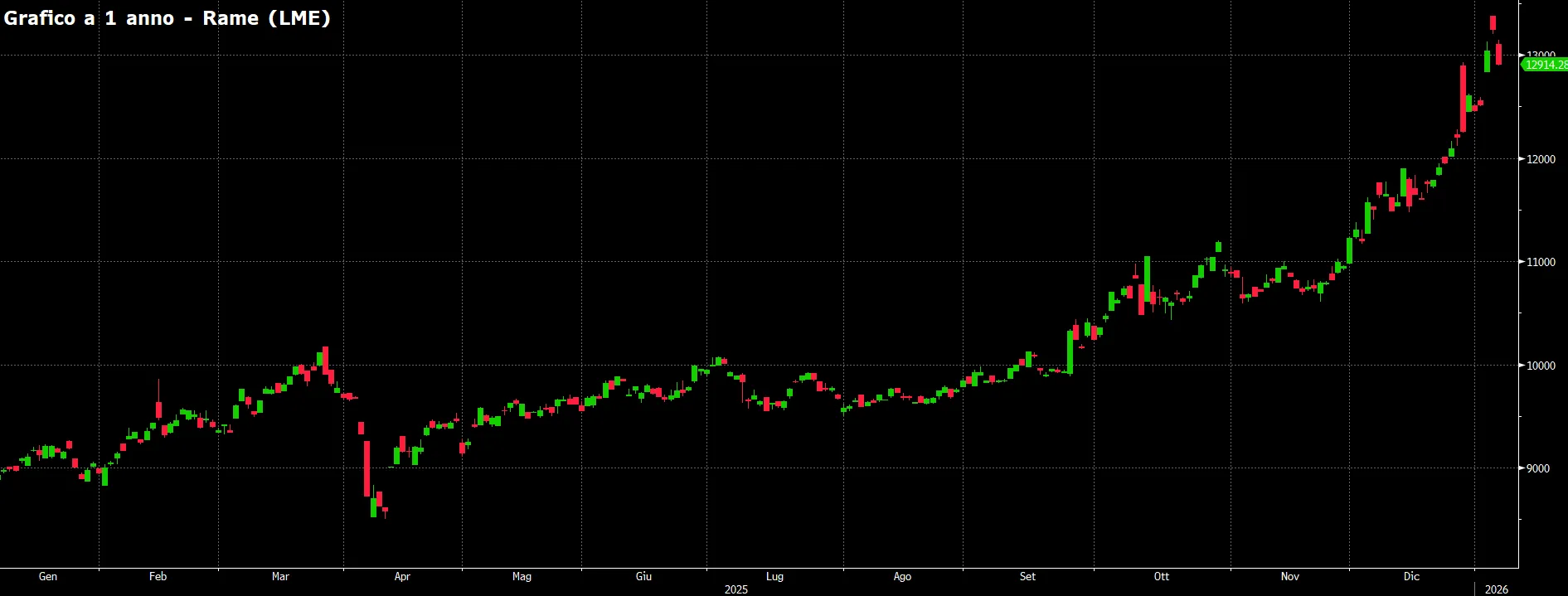Click the 12000 price level on the scale
1568x596 pixels.
coord(1541,159)
